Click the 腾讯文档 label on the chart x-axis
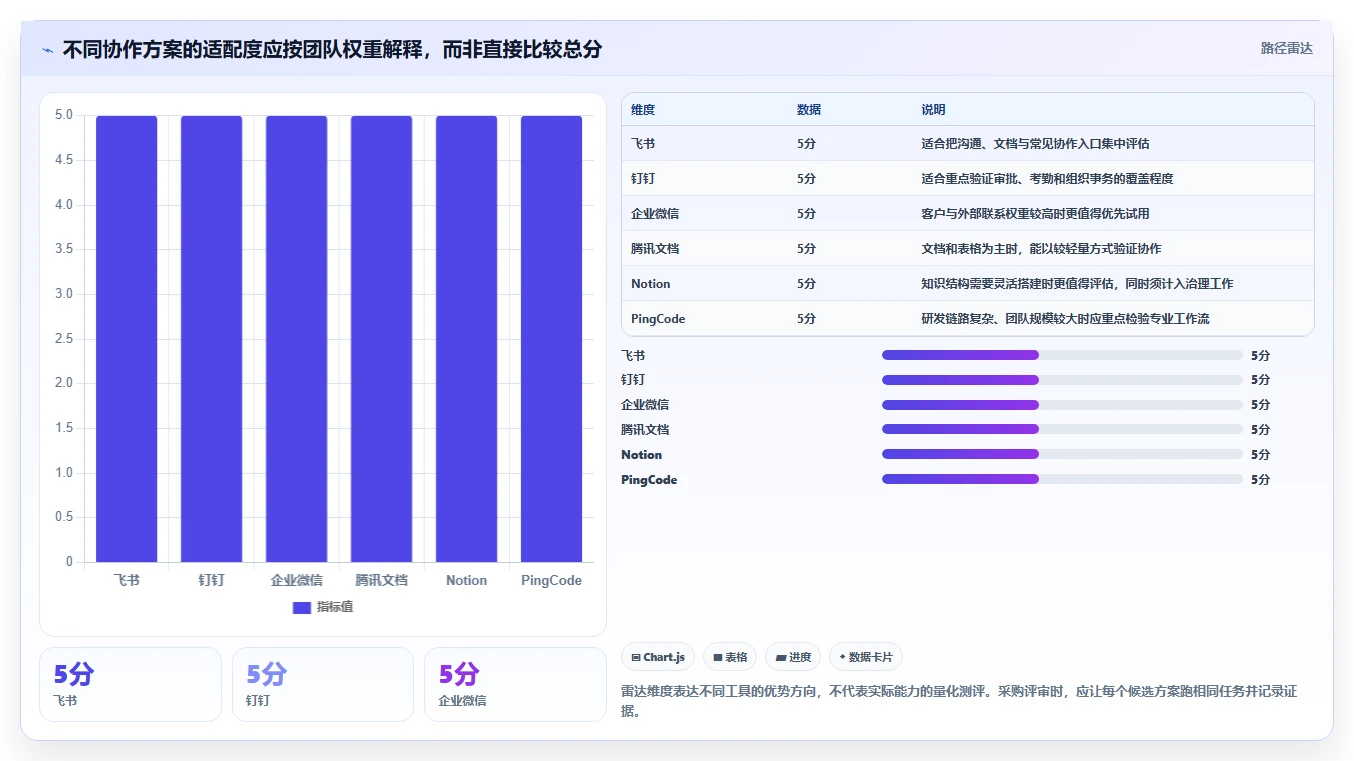 pyautogui.click(x=382, y=580)
